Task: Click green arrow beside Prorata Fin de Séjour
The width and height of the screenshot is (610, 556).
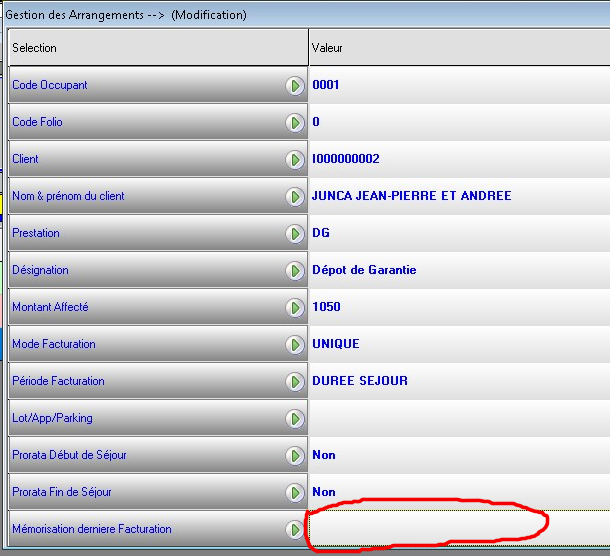Action: pos(295,492)
